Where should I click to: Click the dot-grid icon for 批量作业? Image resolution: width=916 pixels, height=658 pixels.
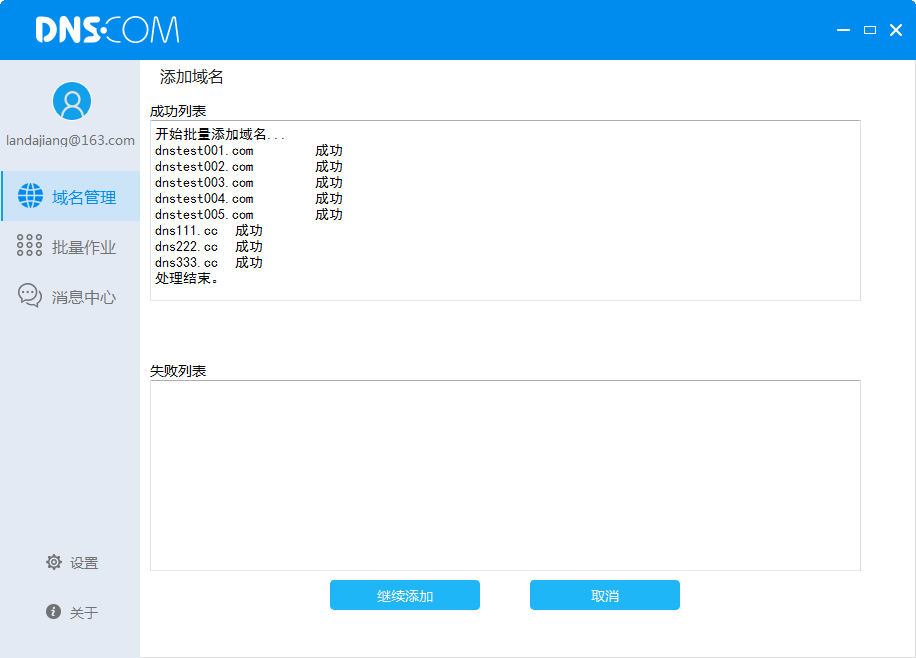[30, 246]
